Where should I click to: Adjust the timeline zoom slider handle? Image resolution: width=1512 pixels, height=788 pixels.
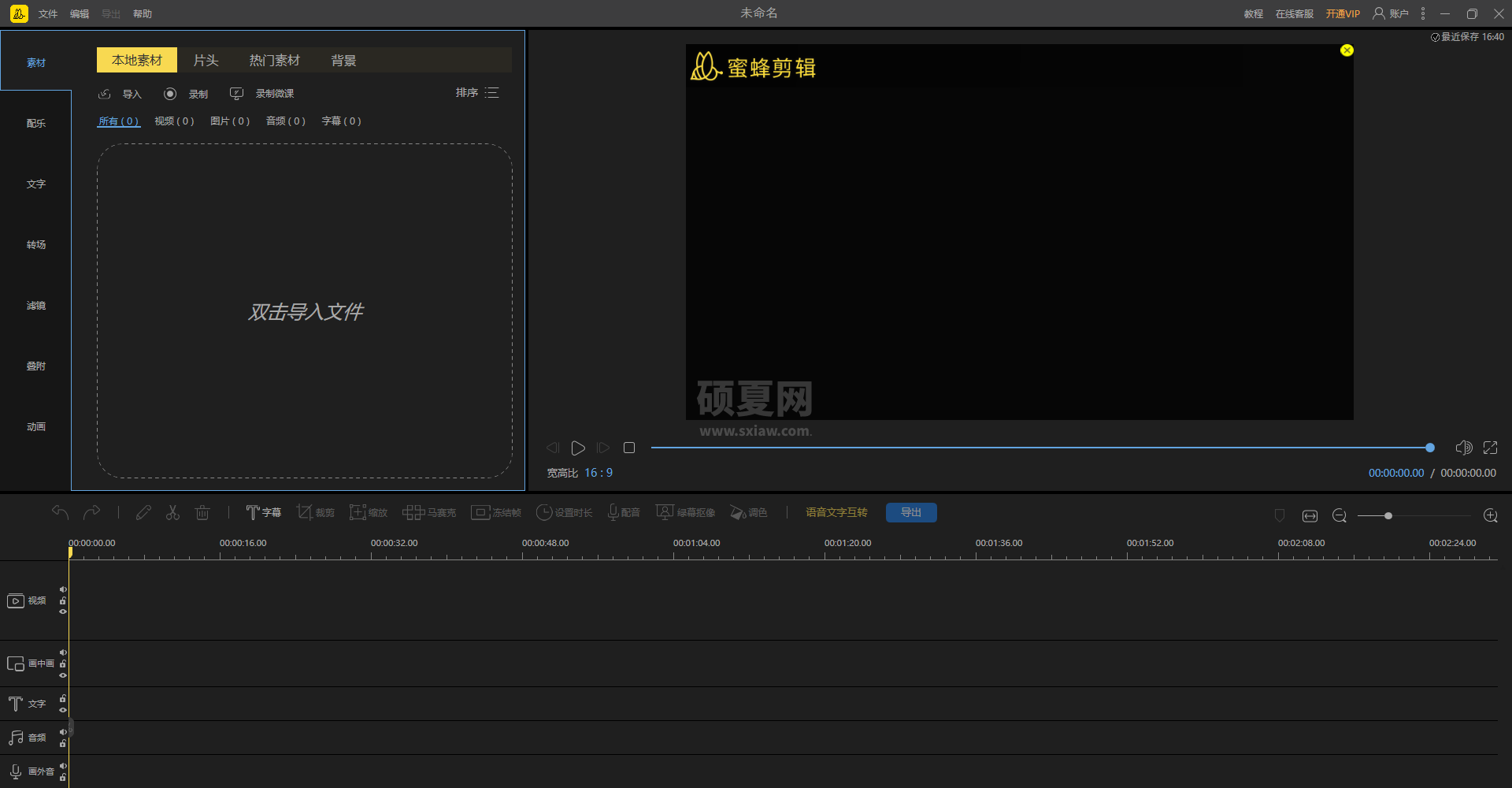pos(1388,515)
